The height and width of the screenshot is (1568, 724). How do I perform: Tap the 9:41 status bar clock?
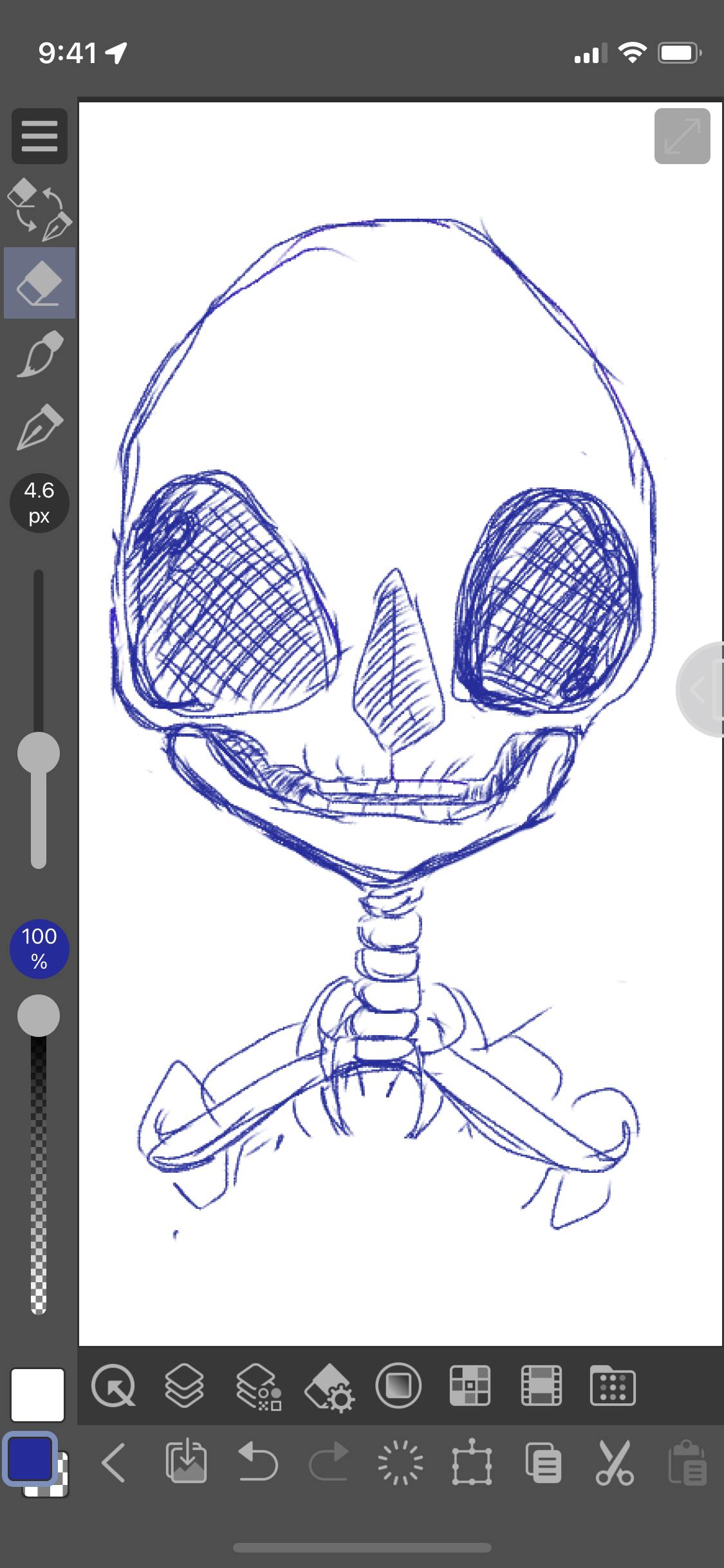[x=68, y=53]
